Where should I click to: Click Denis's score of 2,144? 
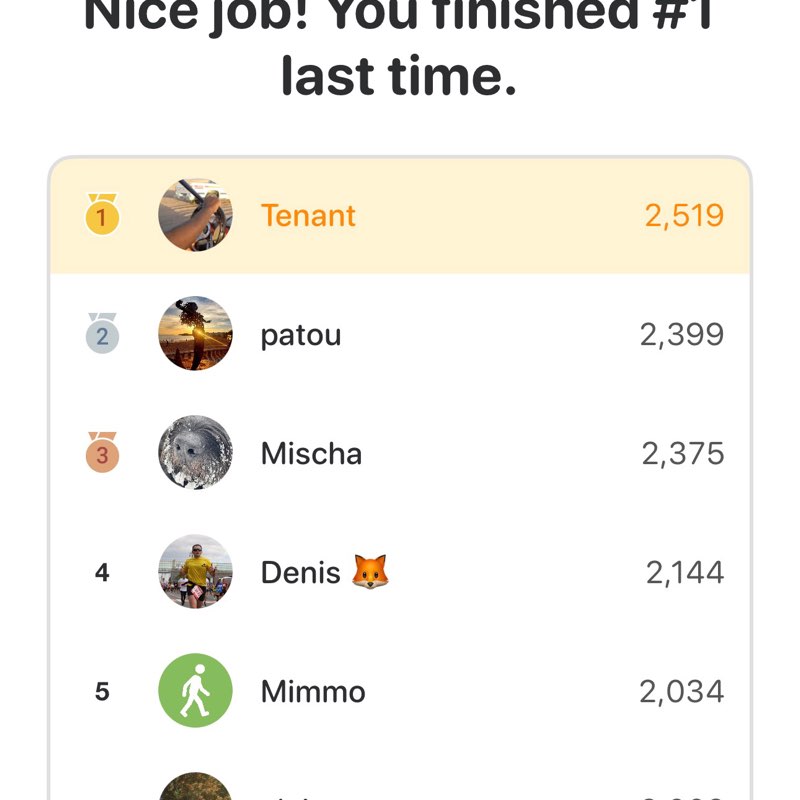click(683, 572)
